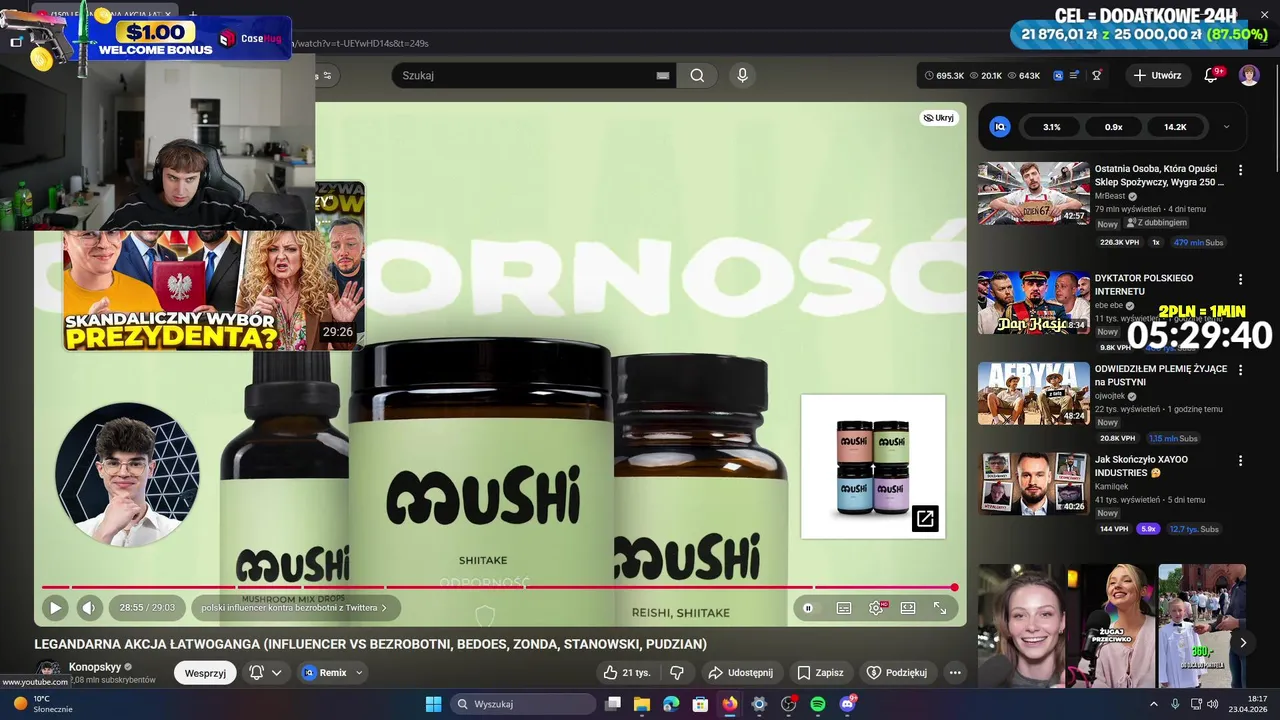Open the on-screen keyboard icon in search
Image resolution: width=1280 pixels, height=720 pixels.
[662, 75]
